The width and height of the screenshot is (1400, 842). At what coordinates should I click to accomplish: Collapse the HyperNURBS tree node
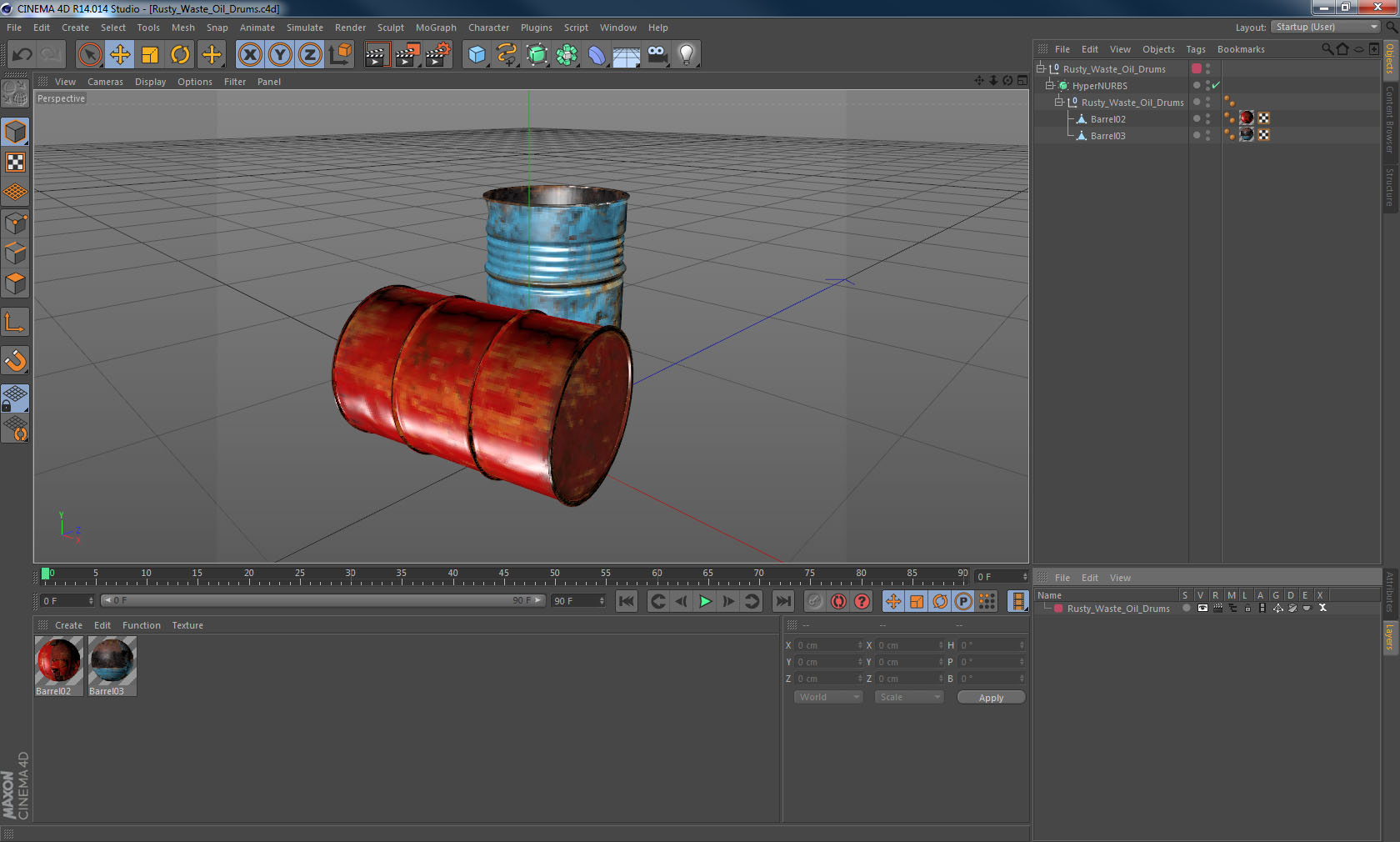point(1050,86)
